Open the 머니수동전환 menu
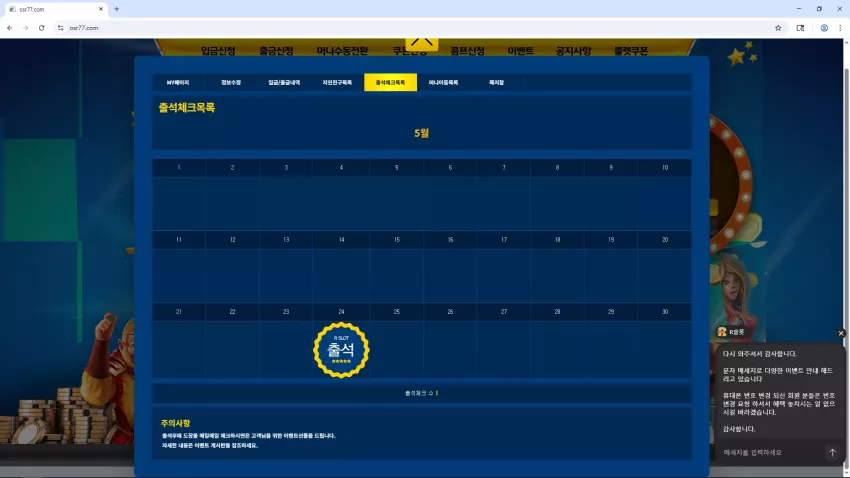Viewport: 850px width, 478px height. pos(343,50)
